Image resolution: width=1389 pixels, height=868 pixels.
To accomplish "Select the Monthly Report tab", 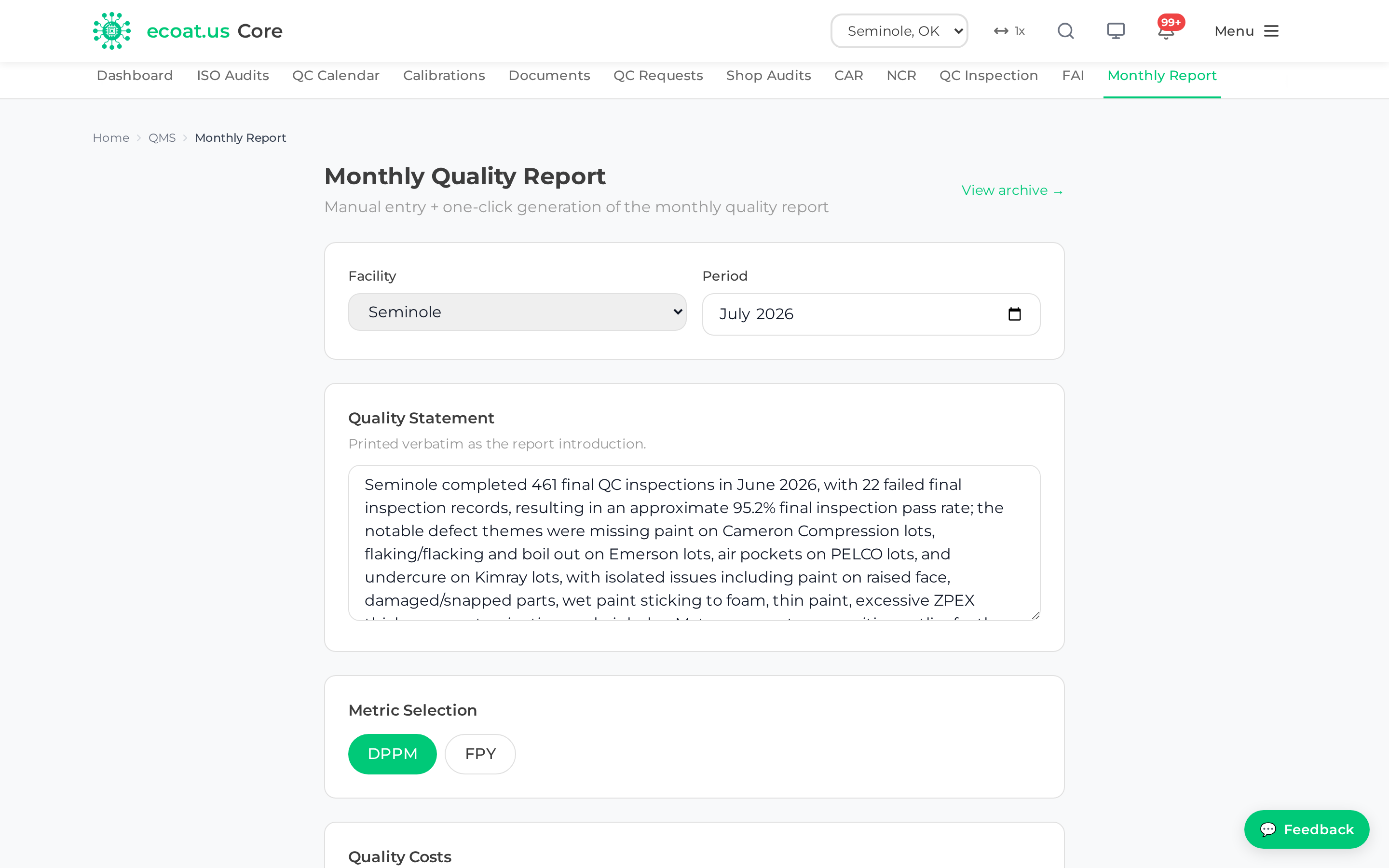I will tap(1162, 76).
